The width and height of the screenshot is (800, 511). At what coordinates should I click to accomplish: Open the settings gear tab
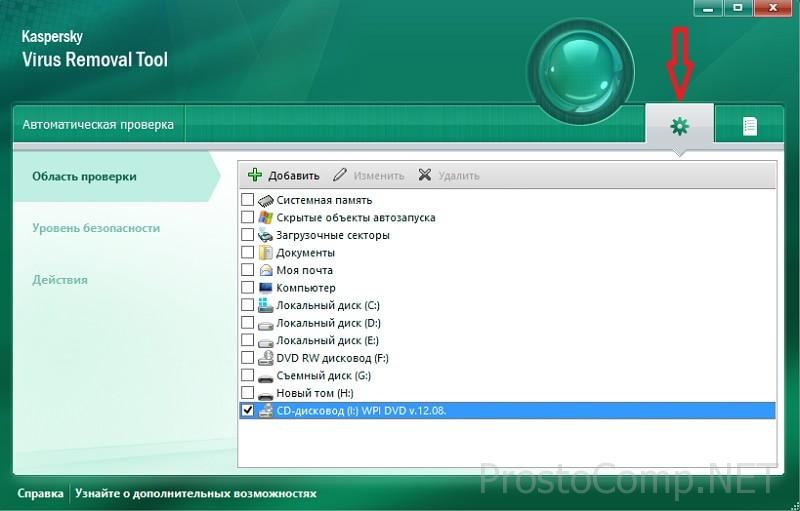click(680, 126)
